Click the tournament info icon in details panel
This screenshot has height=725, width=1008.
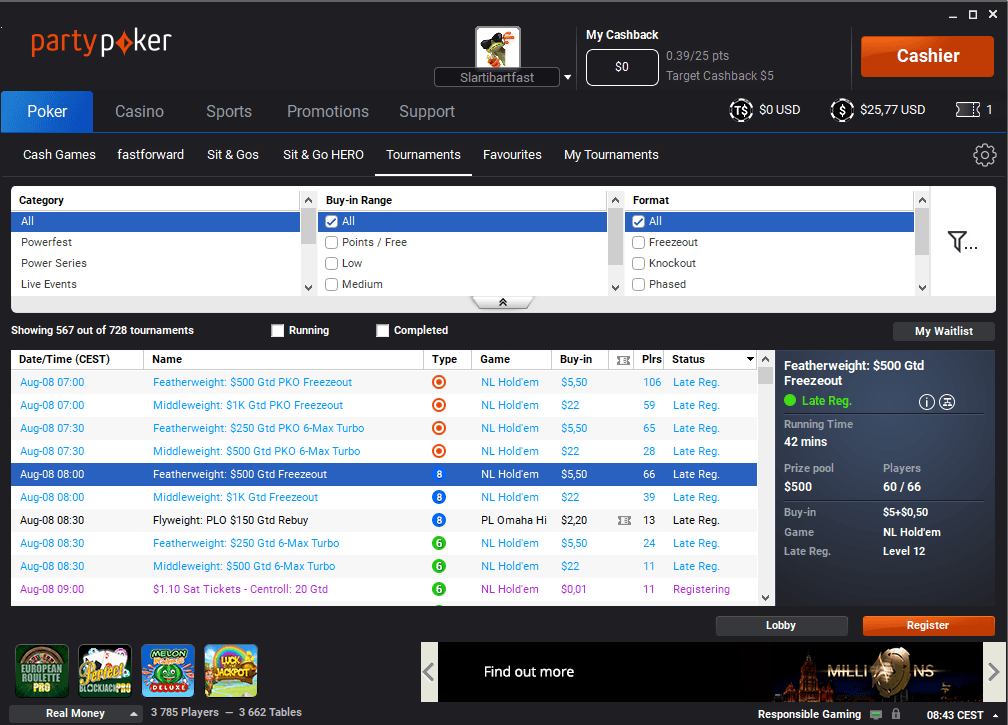pyautogui.click(x=926, y=402)
